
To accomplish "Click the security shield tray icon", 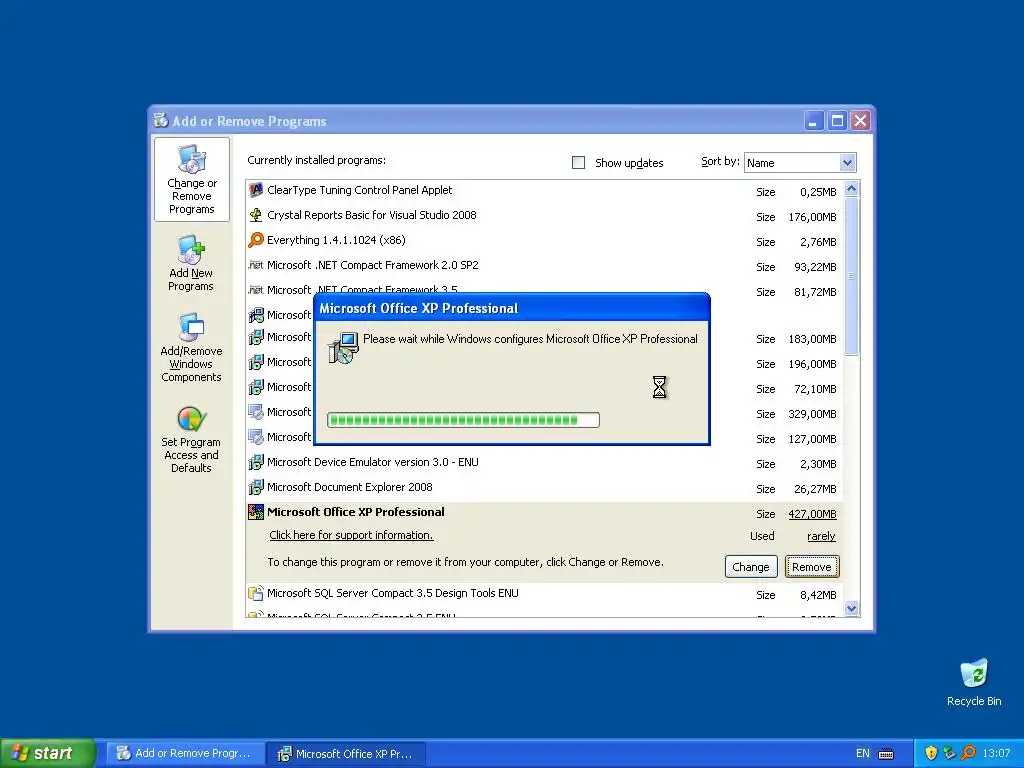I will [931, 753].
